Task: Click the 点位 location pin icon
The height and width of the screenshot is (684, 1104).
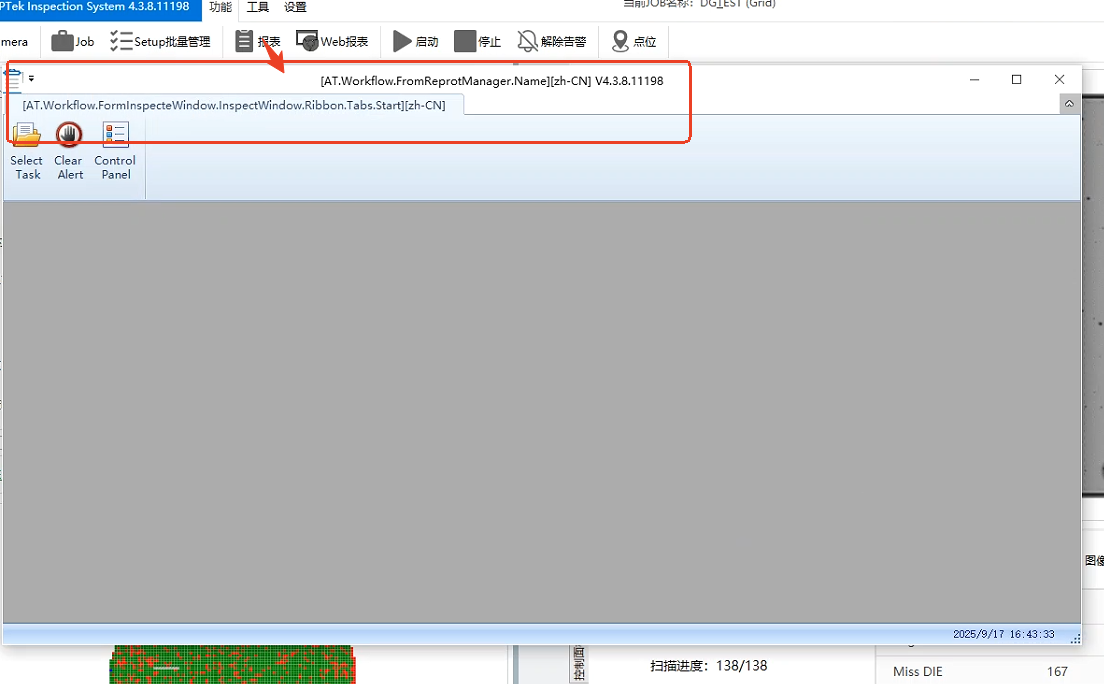Action: click(x=620, y=41)
